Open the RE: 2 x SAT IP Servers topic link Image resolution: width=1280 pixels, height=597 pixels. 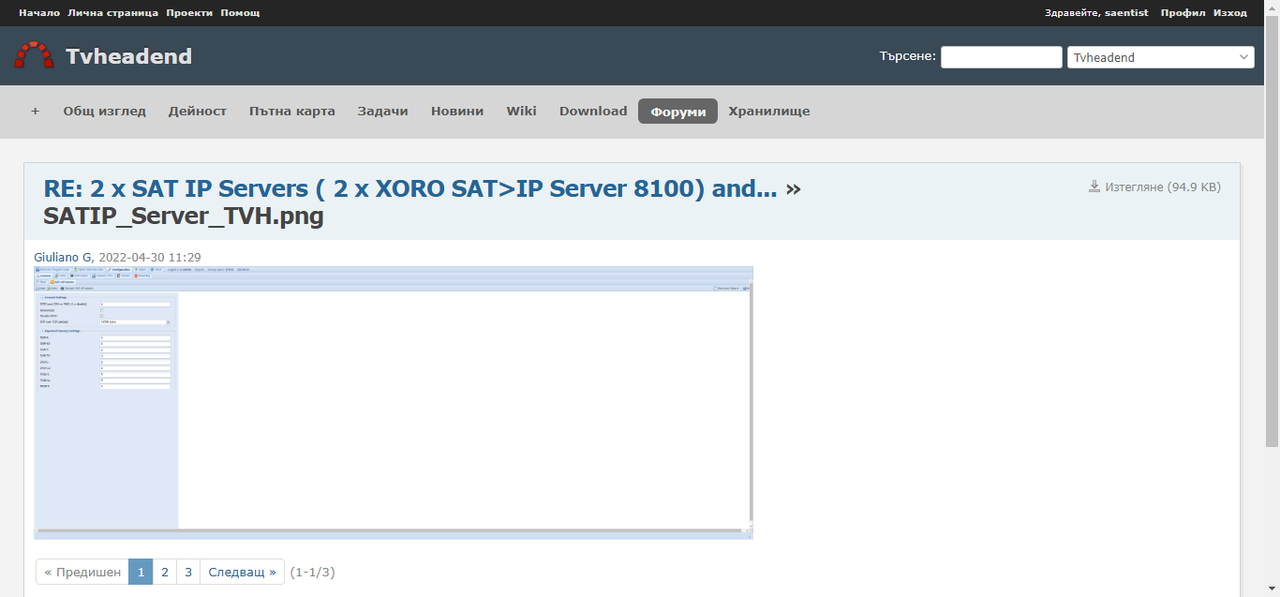click(410, 189)
